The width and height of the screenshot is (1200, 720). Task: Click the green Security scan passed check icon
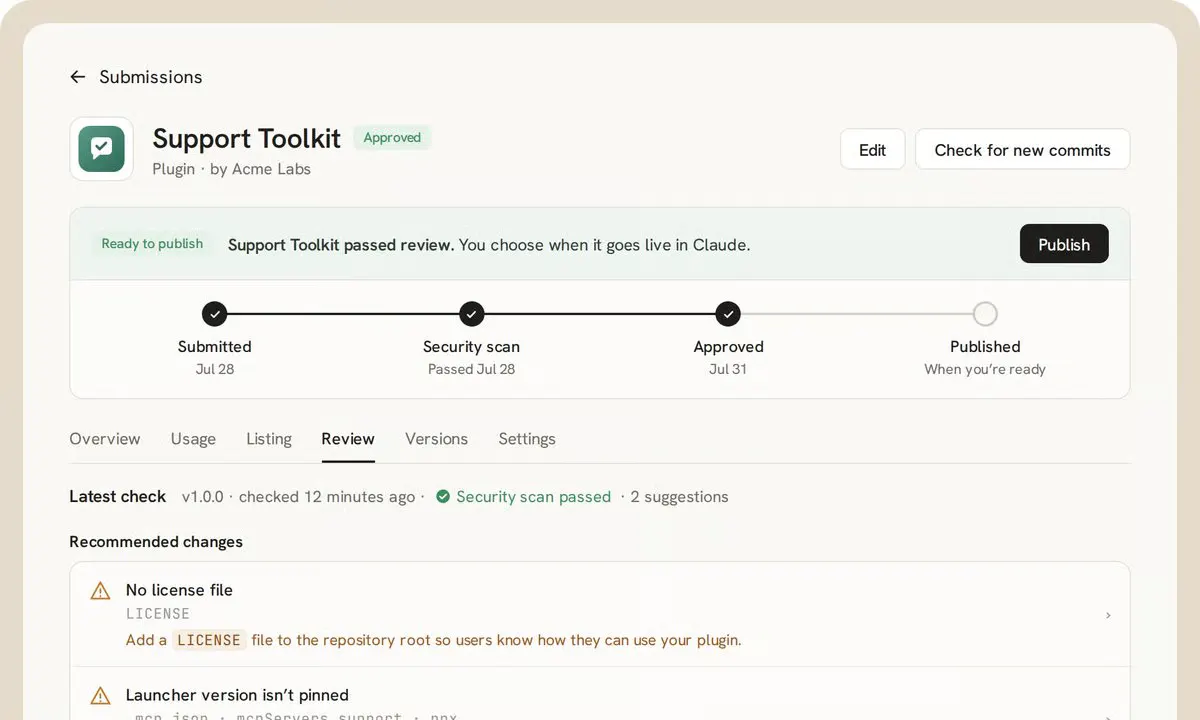[443, 496]
